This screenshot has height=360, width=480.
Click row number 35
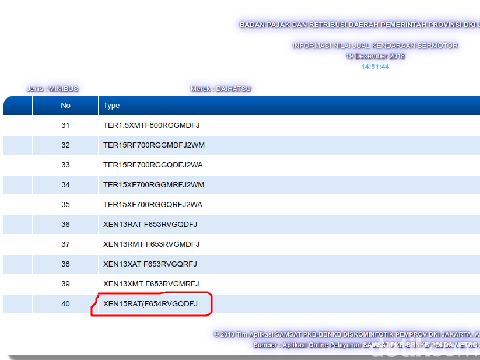point(65,205)
